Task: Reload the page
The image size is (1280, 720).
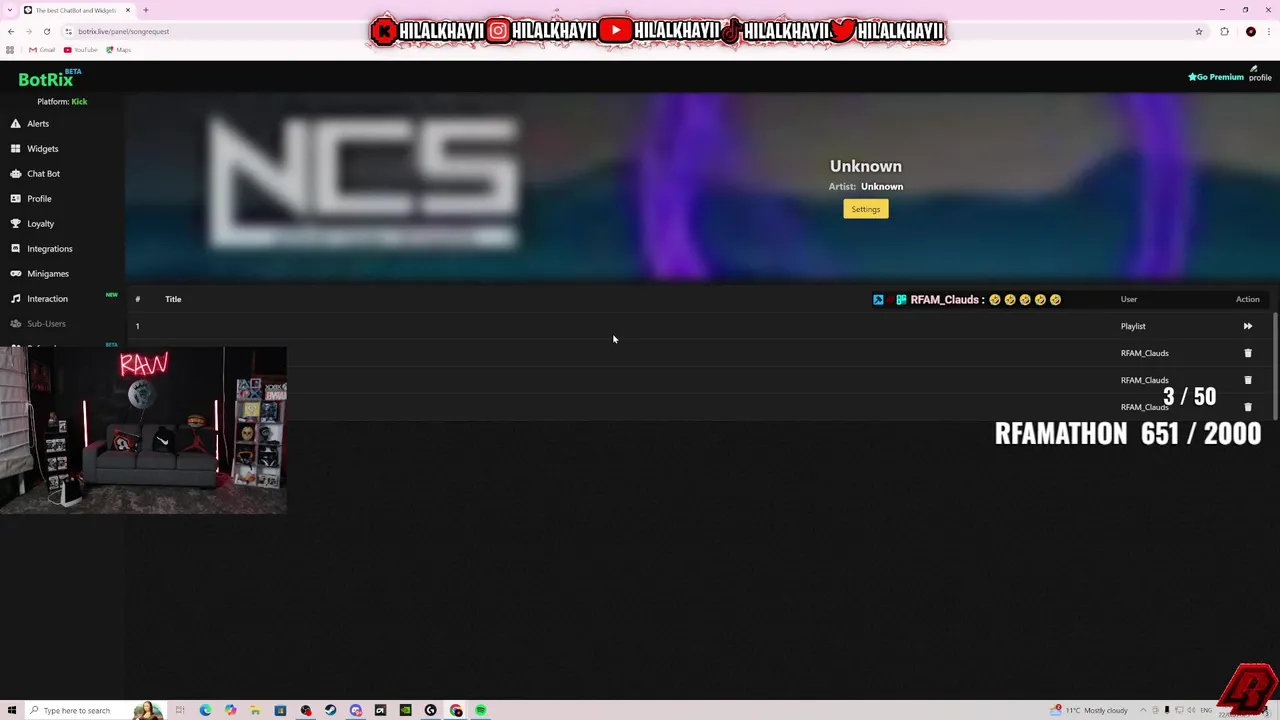Action: point(46,31)
